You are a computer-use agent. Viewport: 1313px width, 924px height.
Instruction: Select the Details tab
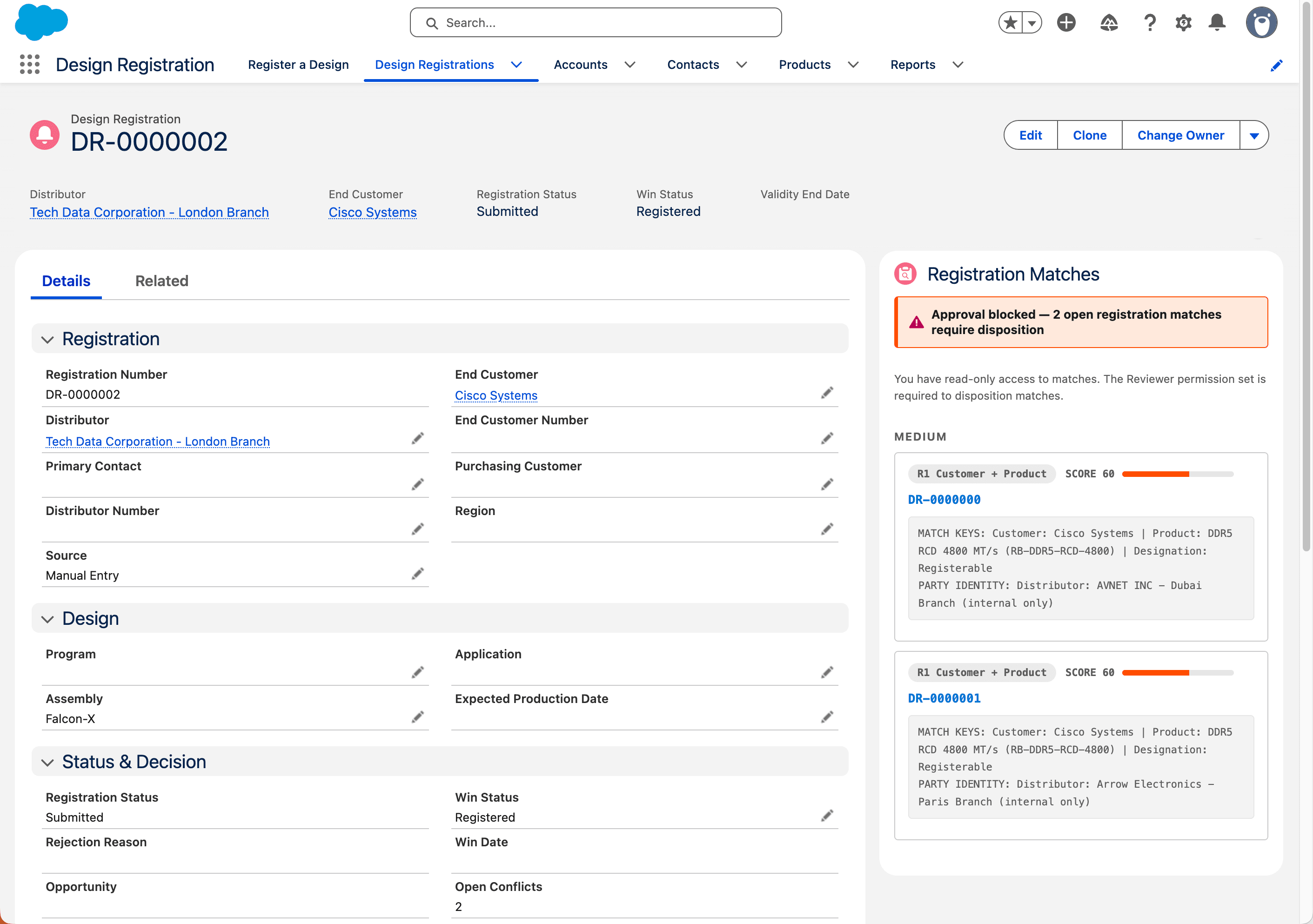tap(67, 281)
